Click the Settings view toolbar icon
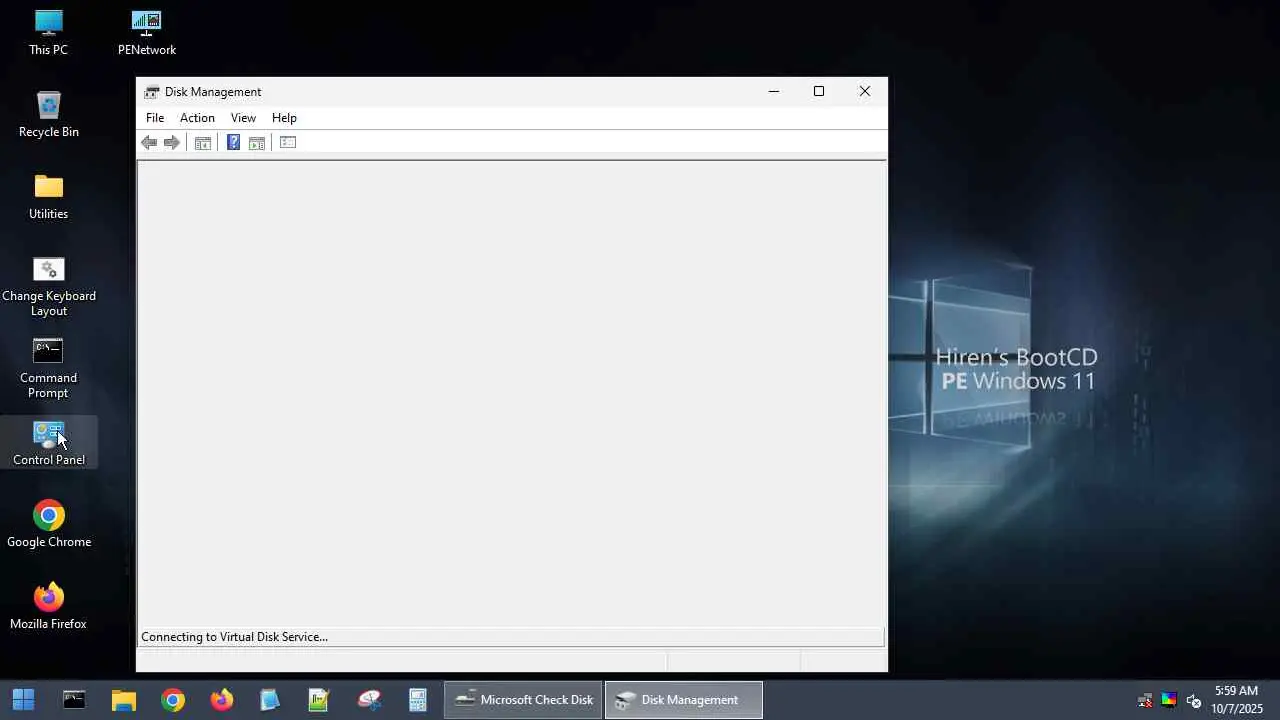Viewport: 1280px width, 720px height. 288,143
